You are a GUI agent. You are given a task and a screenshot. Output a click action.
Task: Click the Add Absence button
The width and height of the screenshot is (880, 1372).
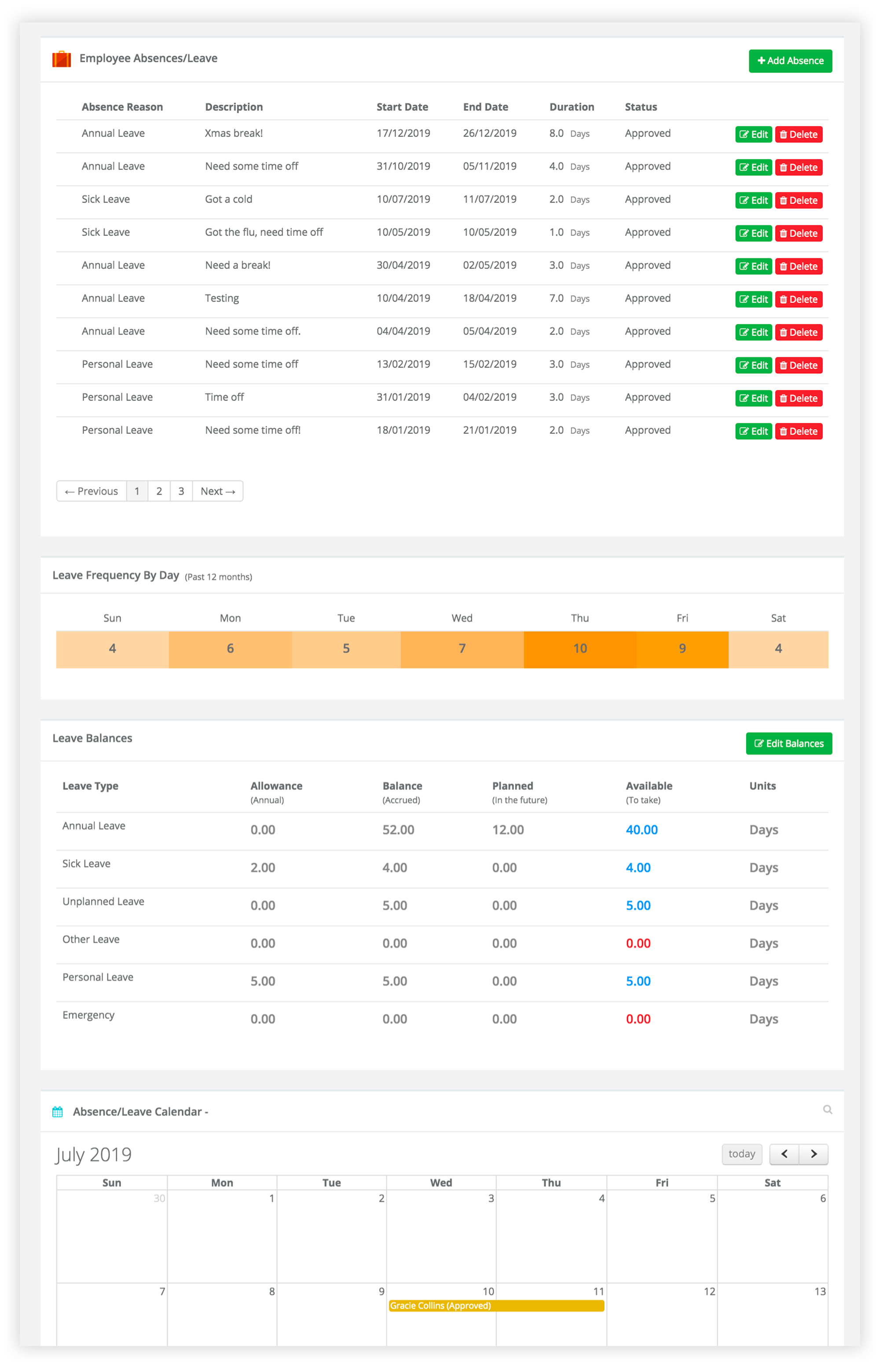[x=790, y=61]
